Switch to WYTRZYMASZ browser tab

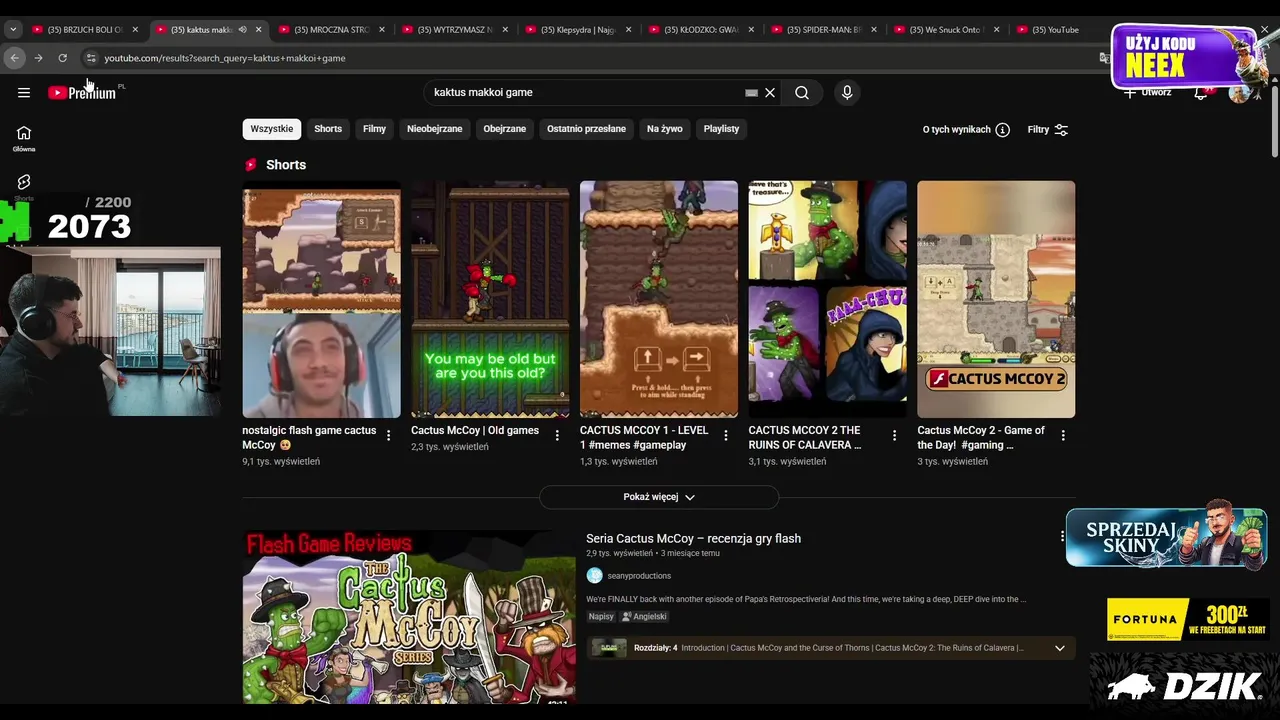point(453,30)
